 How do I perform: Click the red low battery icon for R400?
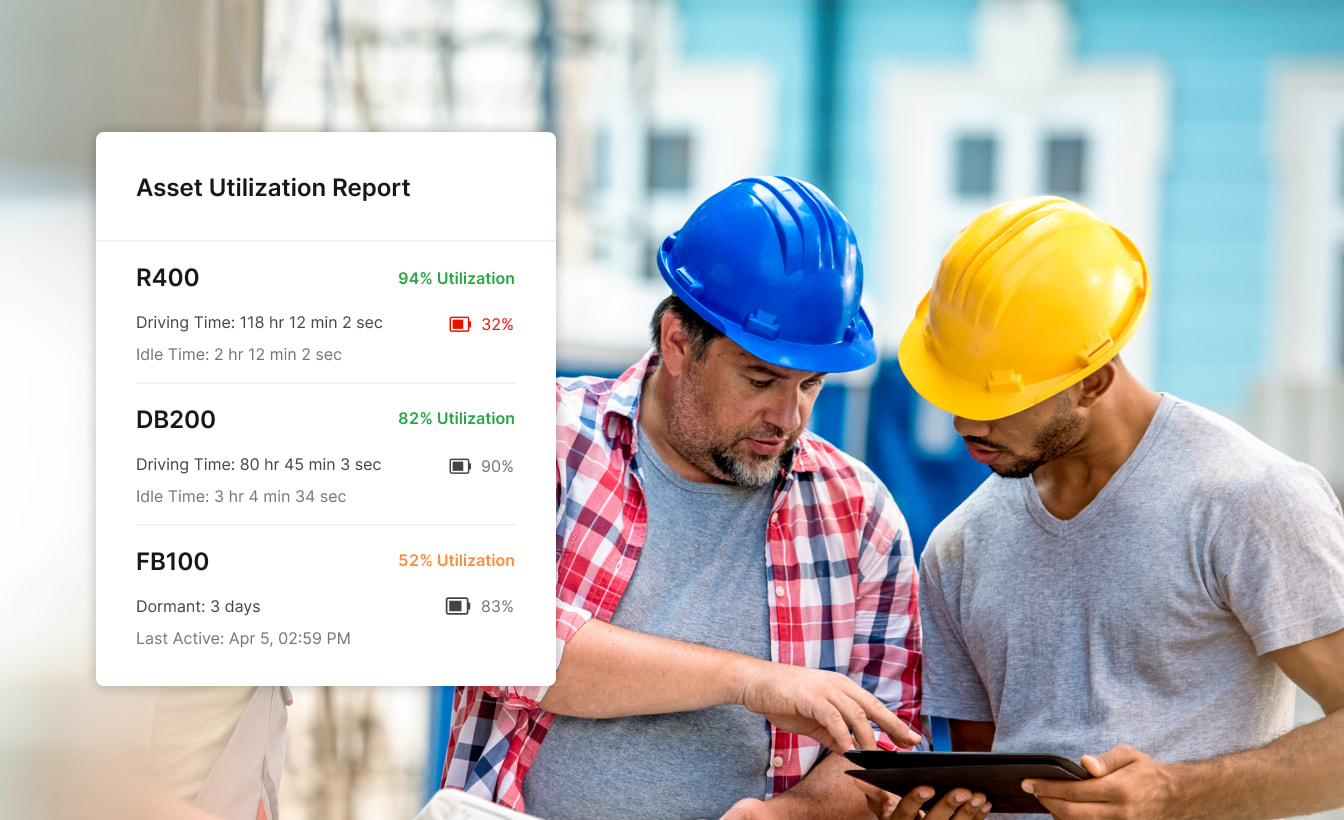[460, 324]
